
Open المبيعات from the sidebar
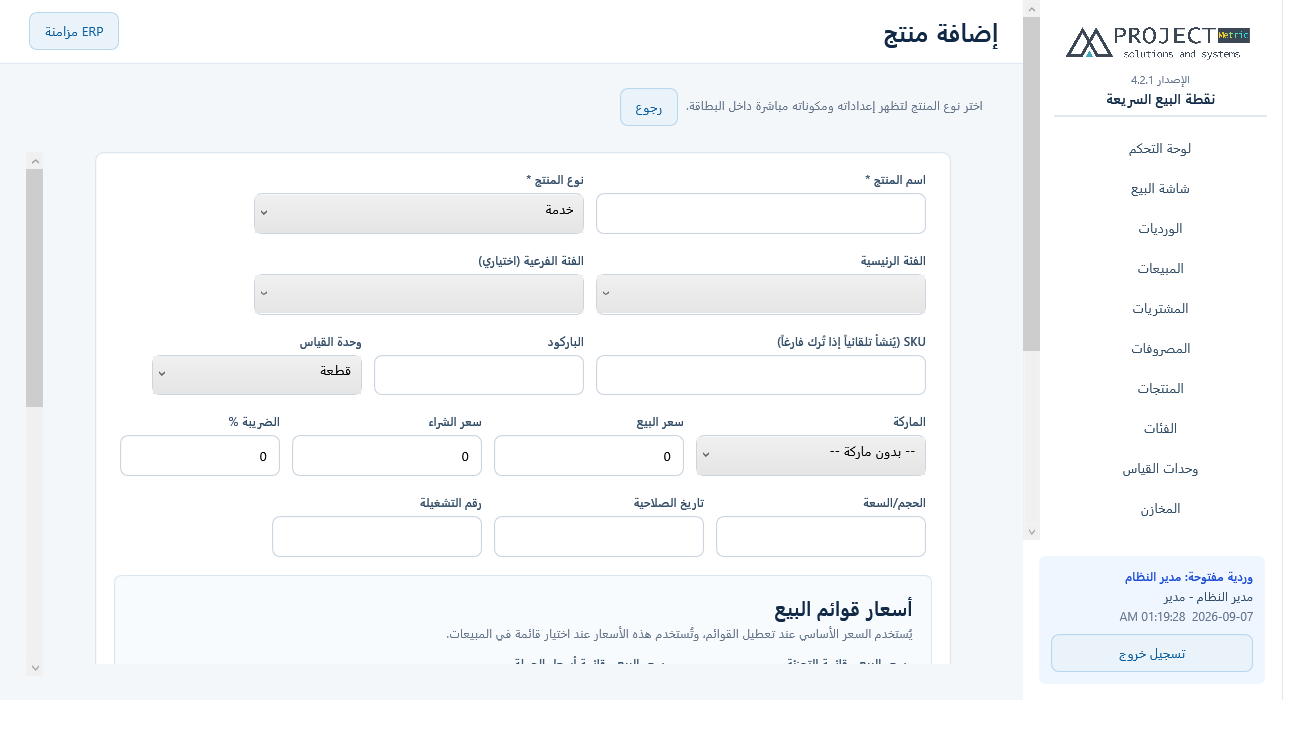[x=1160, y=268]
